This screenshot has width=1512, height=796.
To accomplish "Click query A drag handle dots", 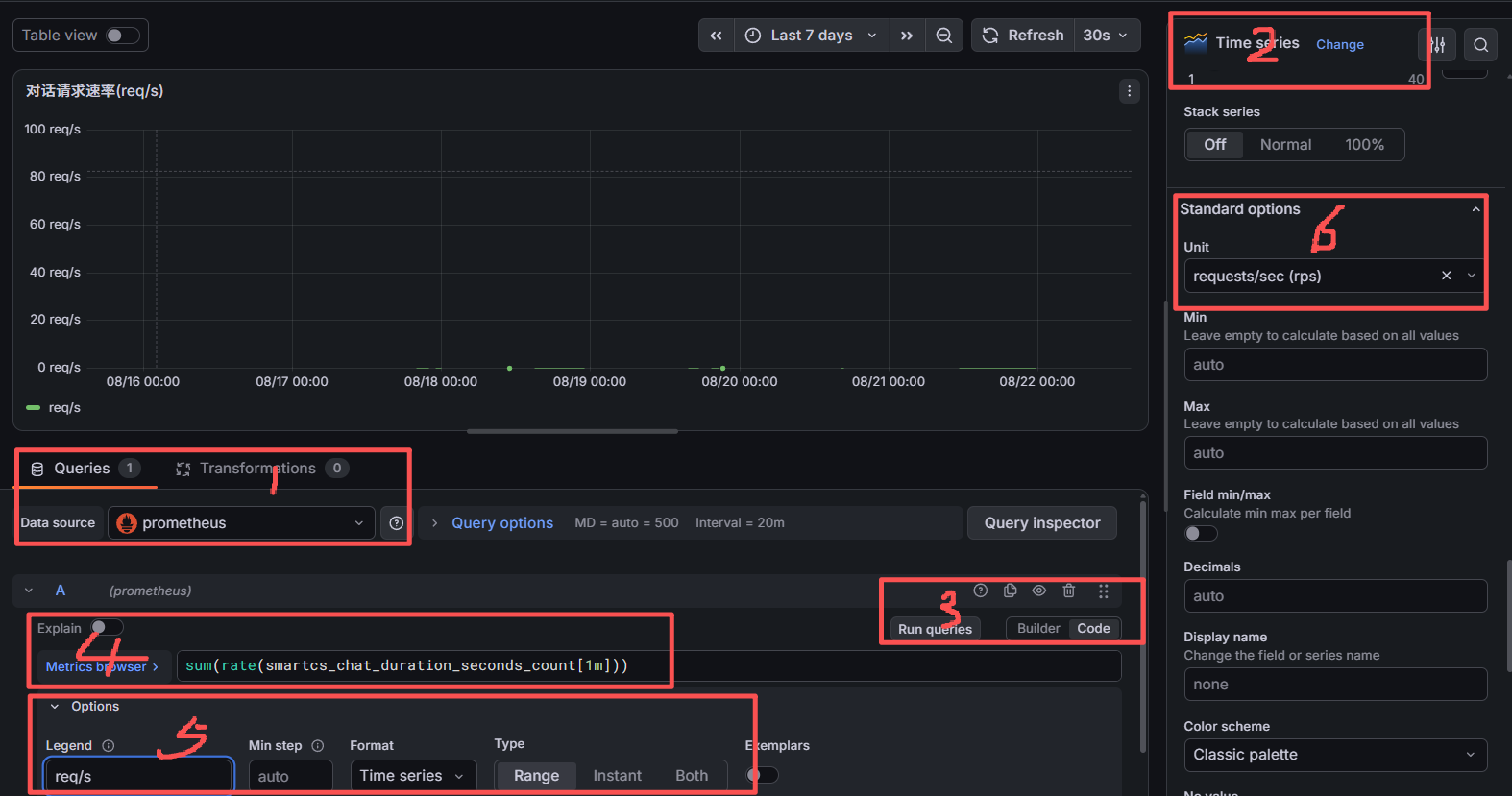I will point(1104,591).
